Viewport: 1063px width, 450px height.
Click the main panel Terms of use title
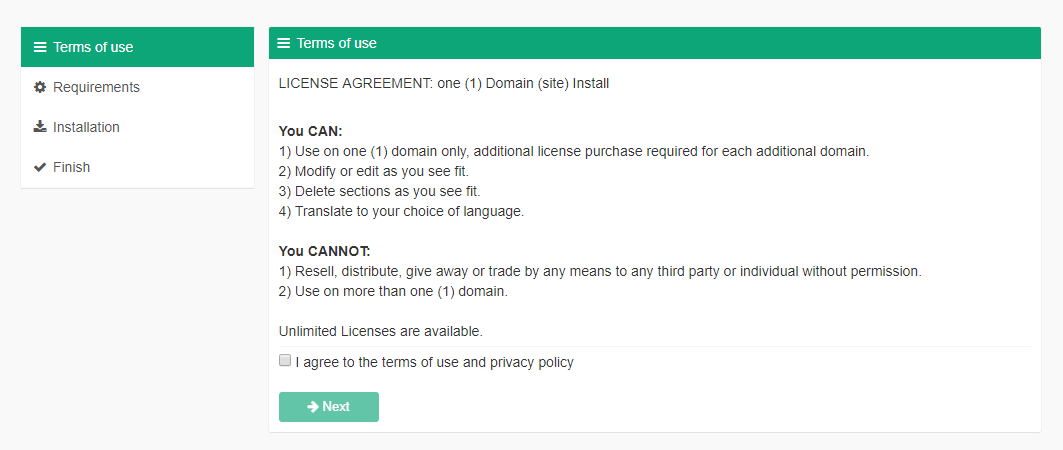(x=336, y=43)
